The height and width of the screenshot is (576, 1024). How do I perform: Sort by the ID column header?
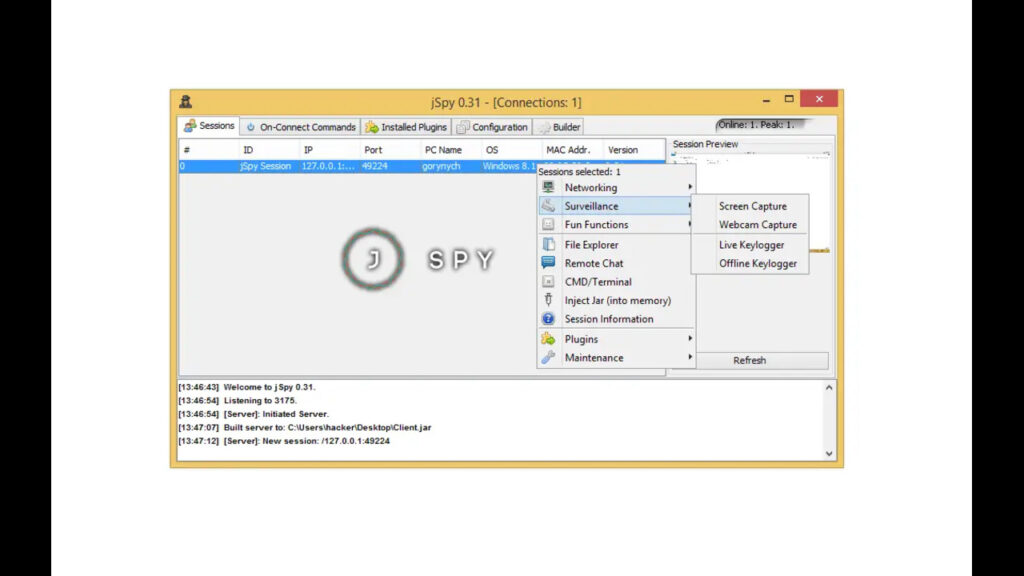[268, 150]
